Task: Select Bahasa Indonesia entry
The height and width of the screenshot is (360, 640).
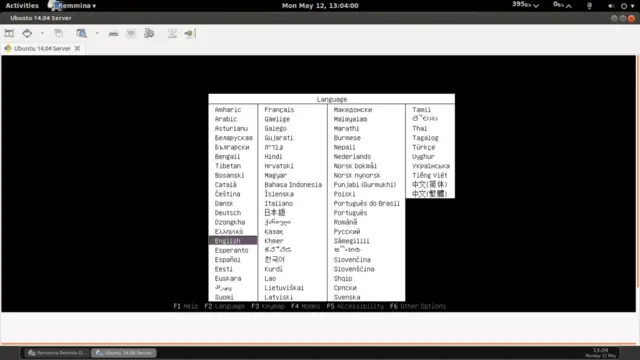Action: tap(293, 185)
